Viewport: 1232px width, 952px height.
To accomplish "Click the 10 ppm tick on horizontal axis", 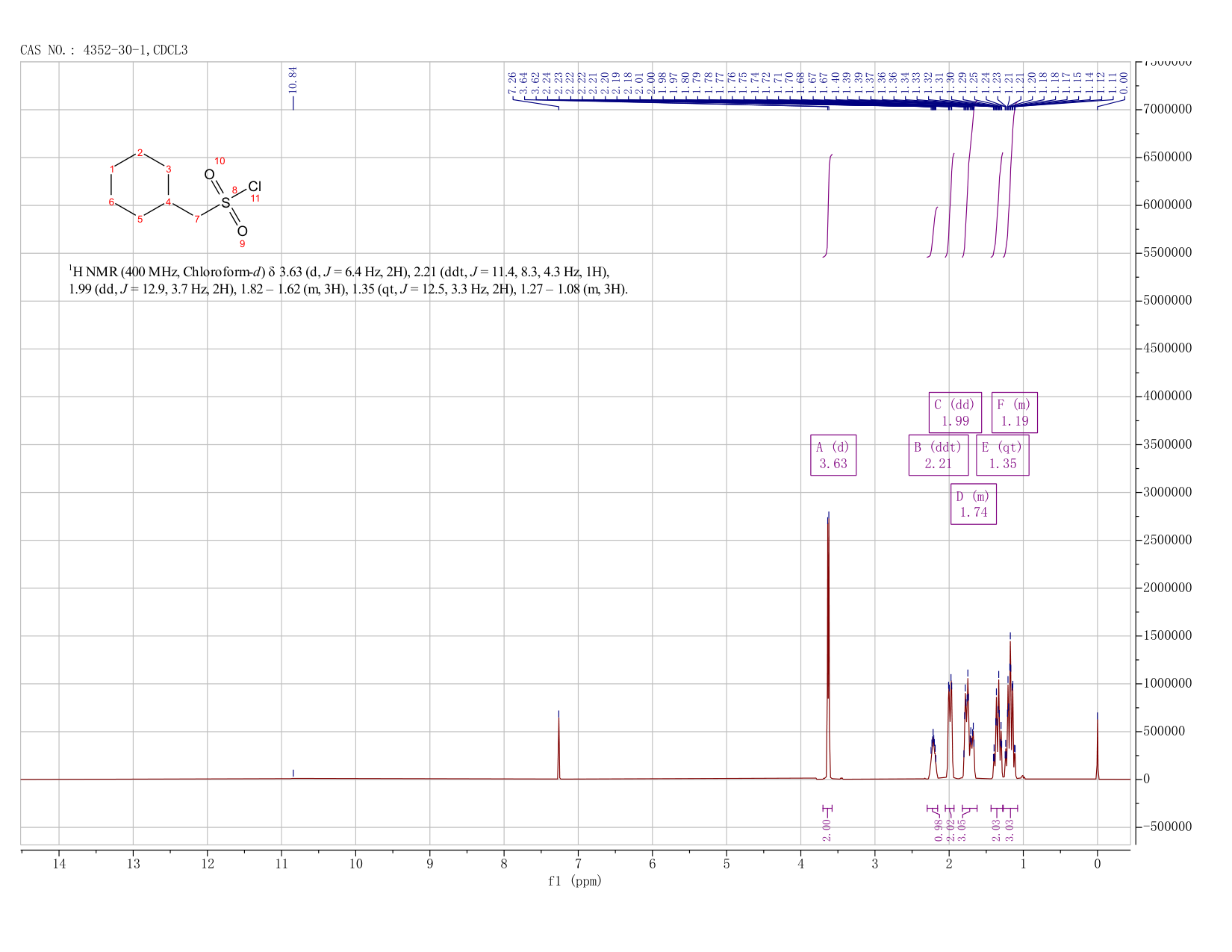I will click(x=355, y=864).
